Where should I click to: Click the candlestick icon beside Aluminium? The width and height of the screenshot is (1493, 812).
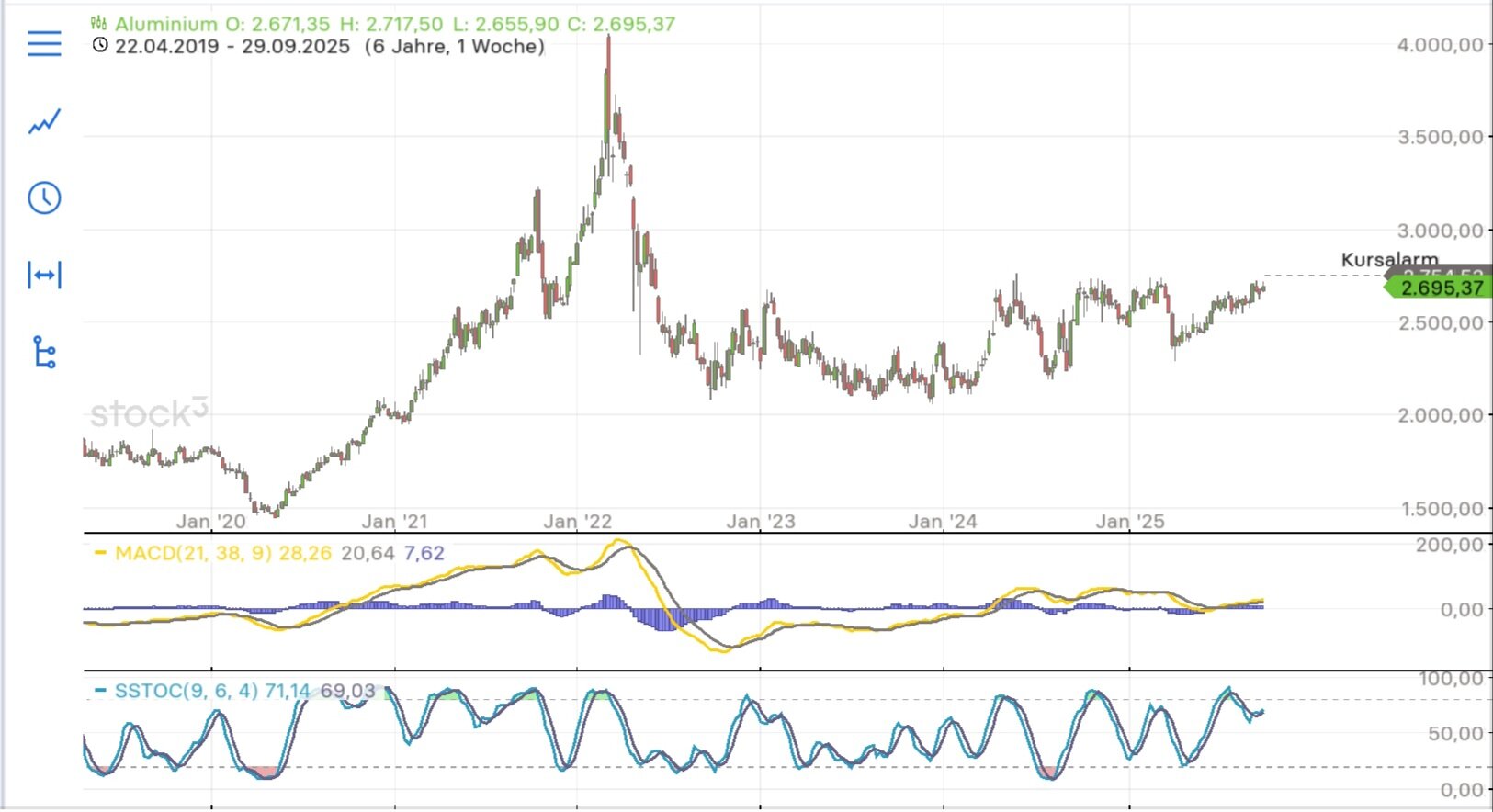[x=99, y=24]
